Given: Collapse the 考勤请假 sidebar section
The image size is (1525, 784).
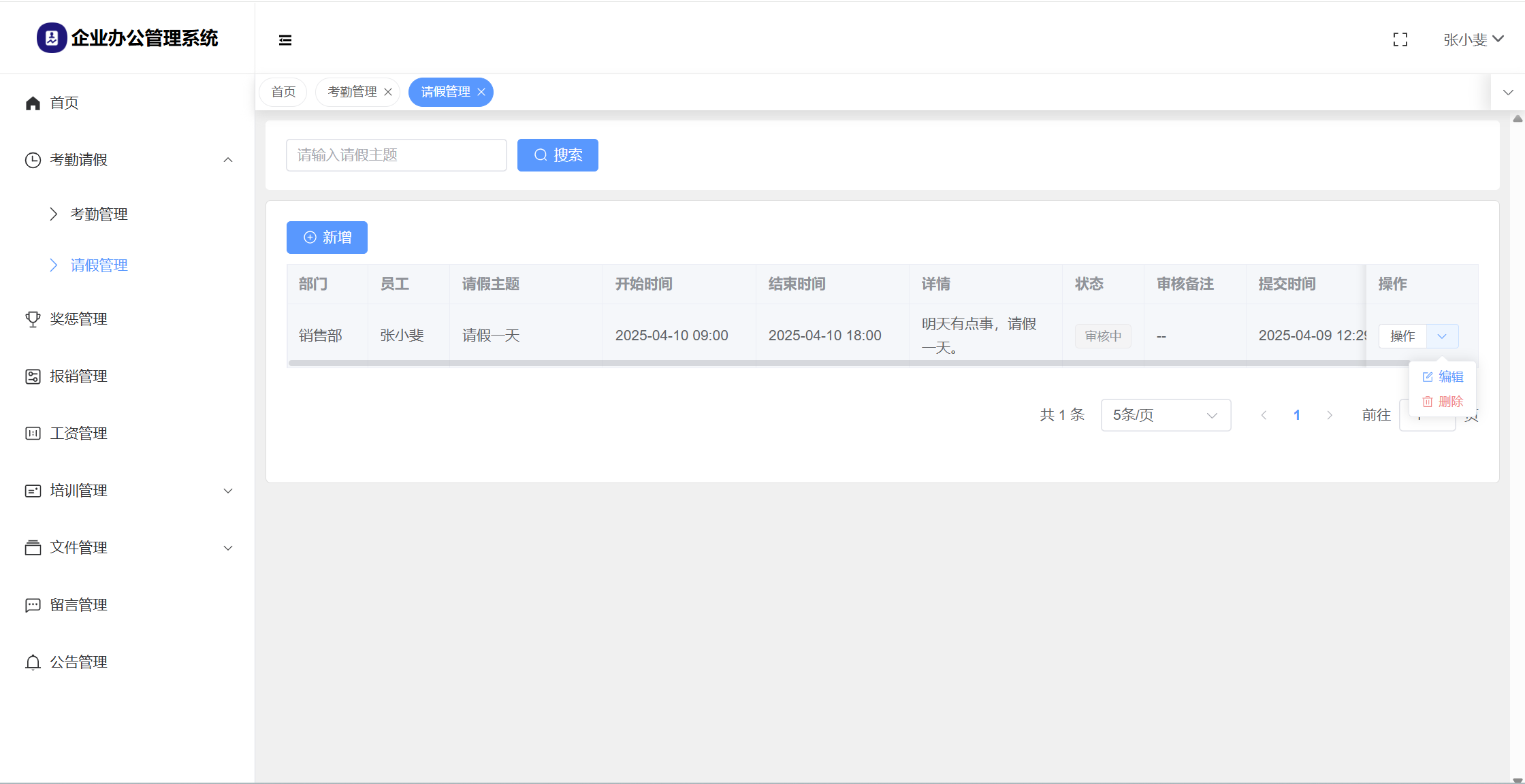Looking at the screenshot, I should (x=228, y=160).
